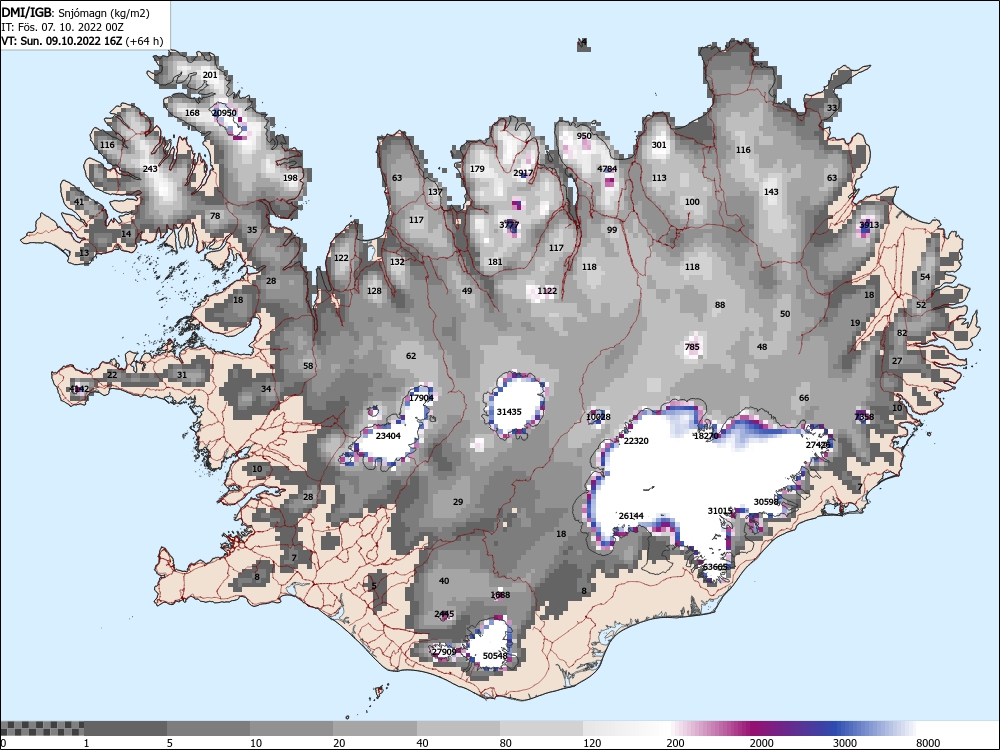Viewport: 1000px width, 750px height.
Task: Select the map value '3913'
Action: point(869,225)
